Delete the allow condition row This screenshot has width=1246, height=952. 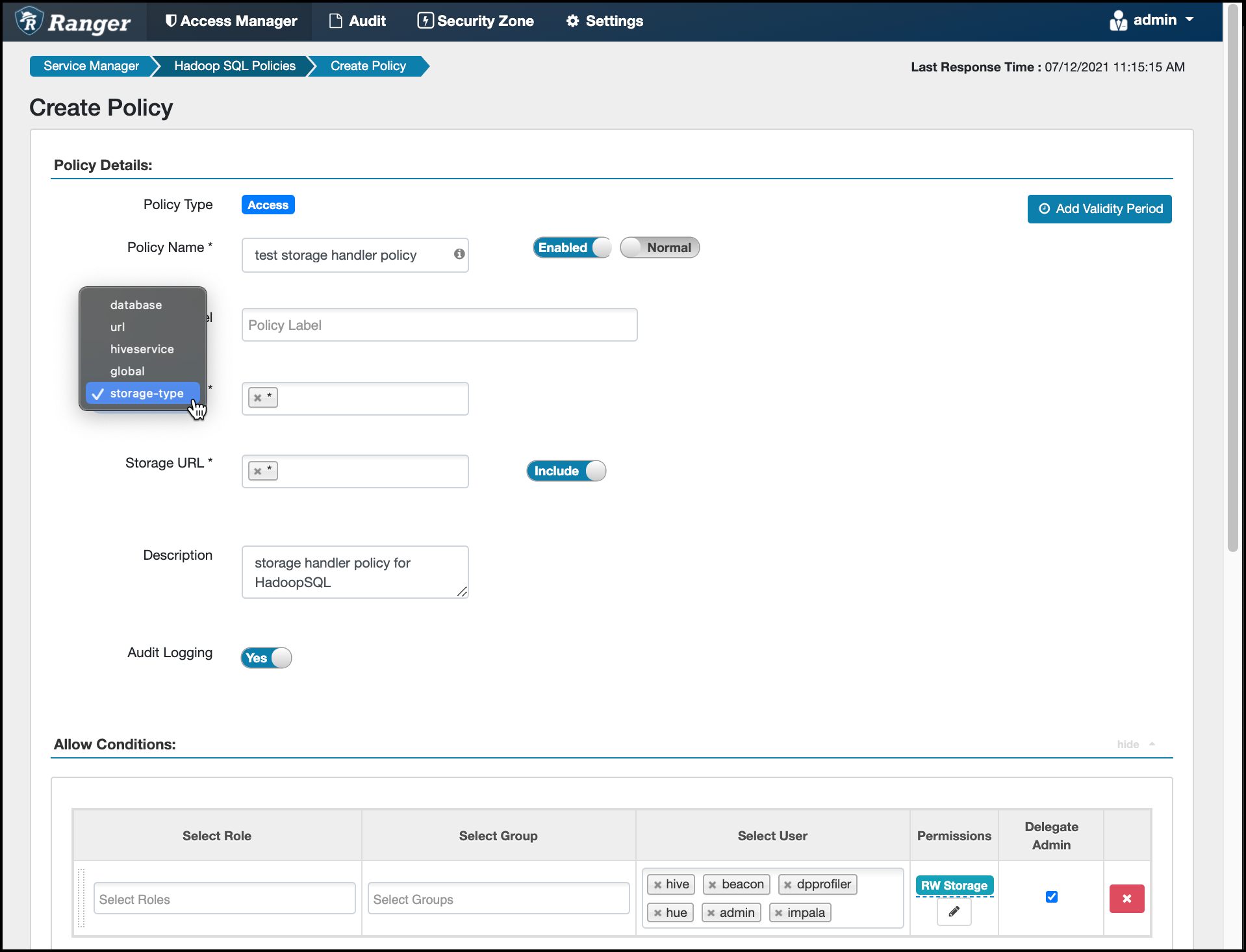pos(1126,899)
